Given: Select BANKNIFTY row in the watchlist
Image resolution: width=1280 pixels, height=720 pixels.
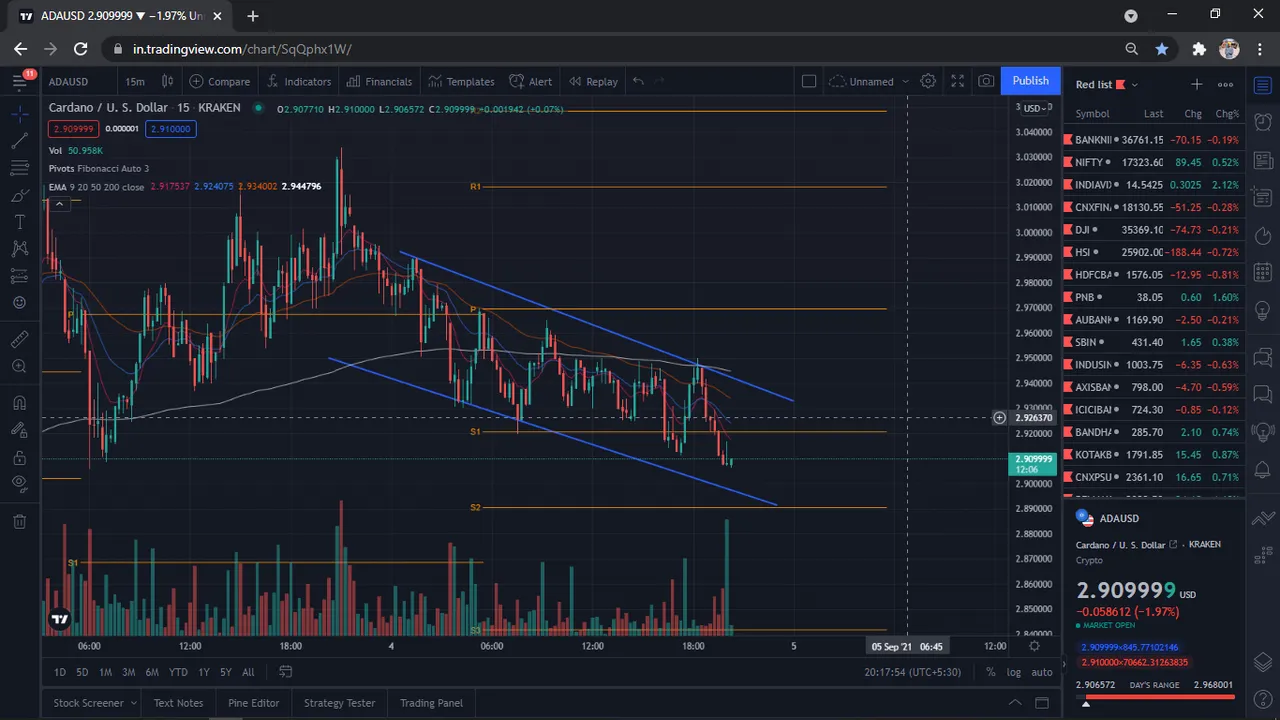Looking at the screenshot, I should (x=1154, y=140).
